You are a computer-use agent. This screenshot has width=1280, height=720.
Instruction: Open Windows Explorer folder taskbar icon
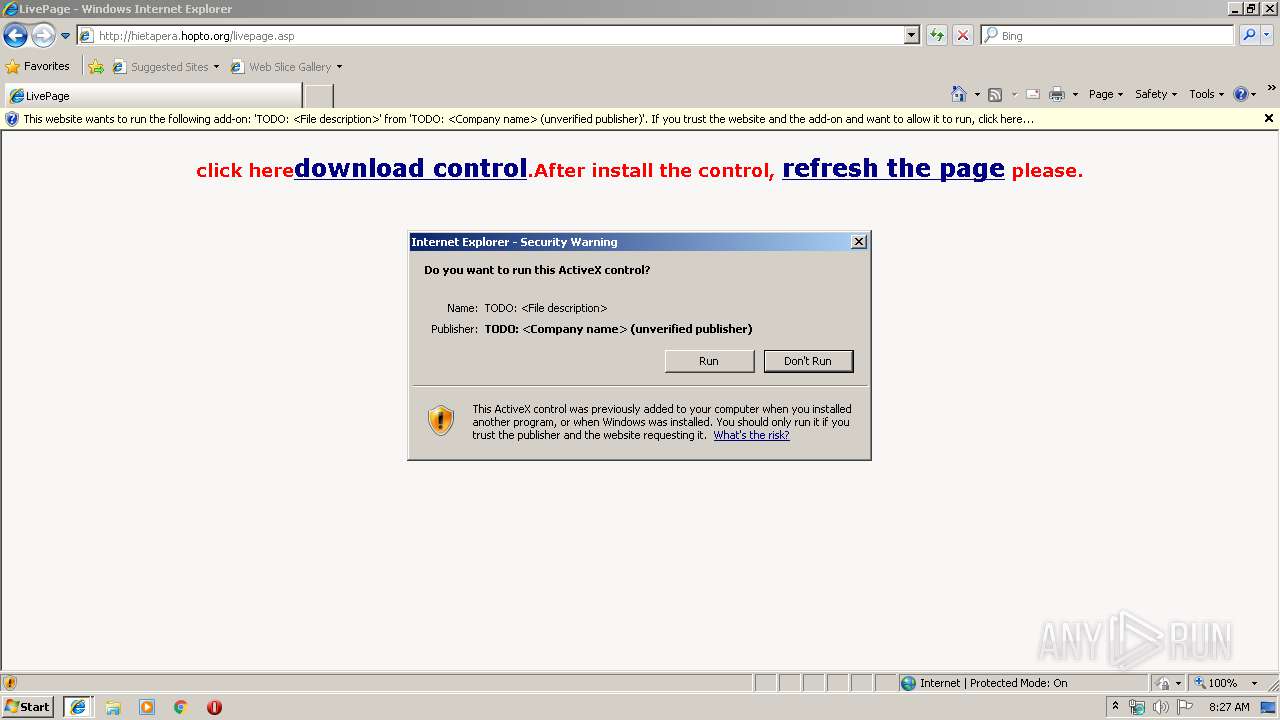(113, 707)
